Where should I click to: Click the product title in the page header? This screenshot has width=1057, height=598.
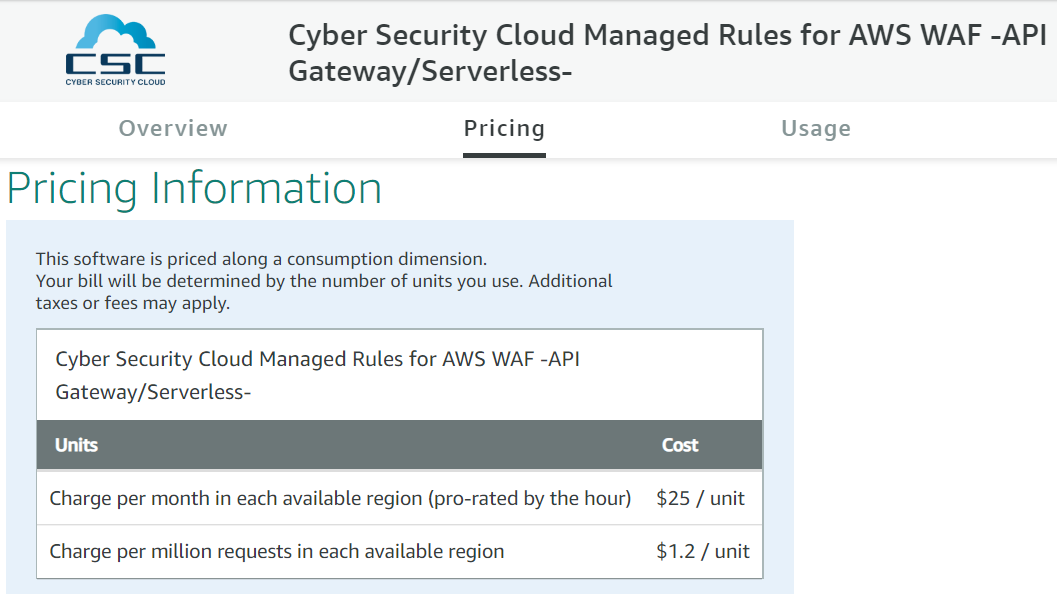pos(667,36)
